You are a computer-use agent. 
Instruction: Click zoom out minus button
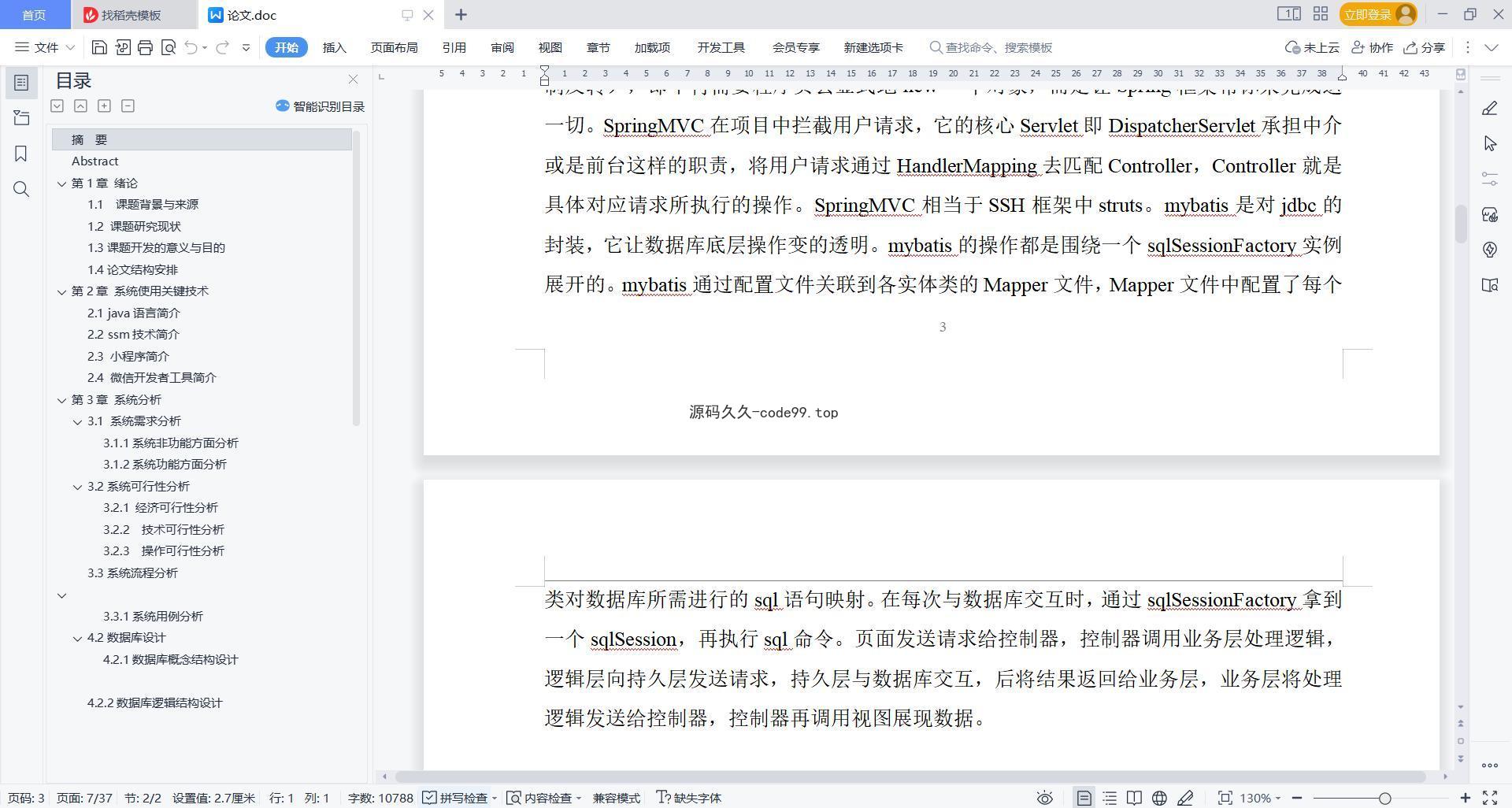[1297, 798]
